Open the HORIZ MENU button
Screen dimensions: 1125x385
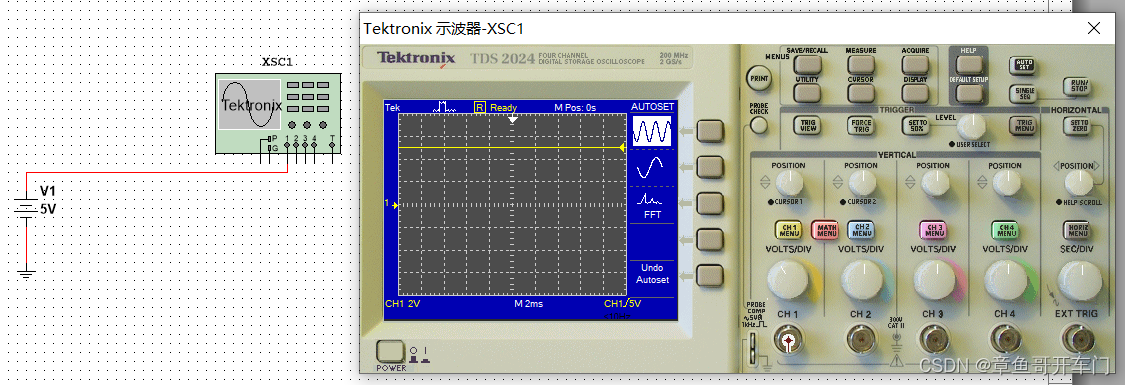(x=1078, y=231)
